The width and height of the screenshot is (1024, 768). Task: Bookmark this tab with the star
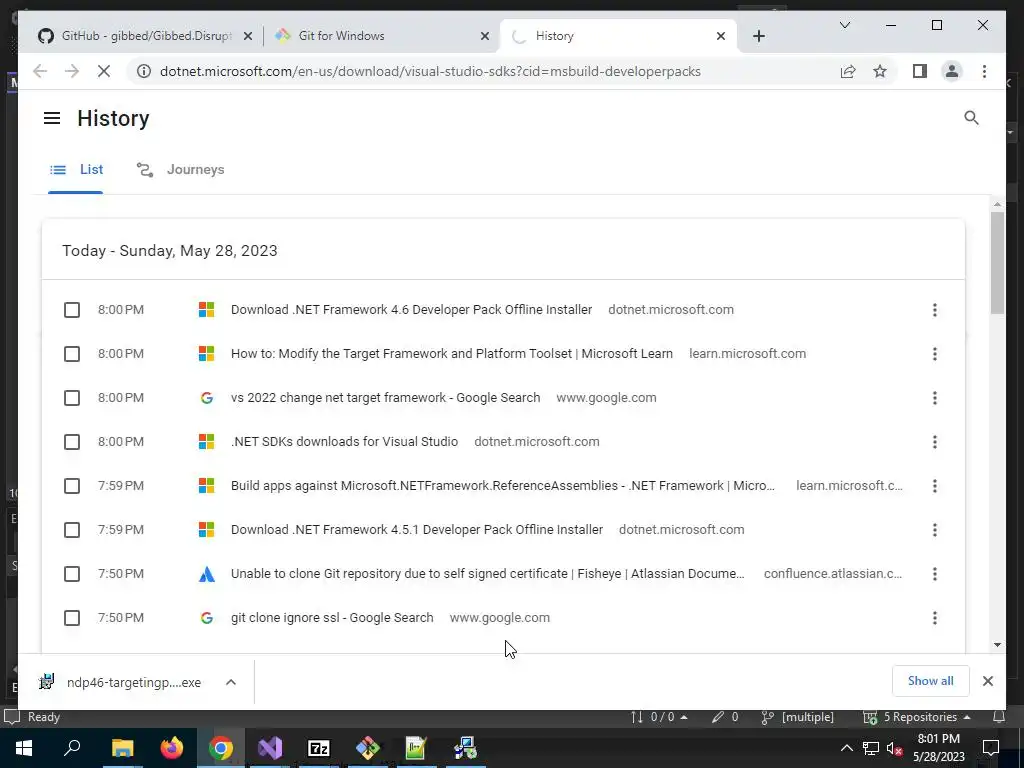coord(880,71)
